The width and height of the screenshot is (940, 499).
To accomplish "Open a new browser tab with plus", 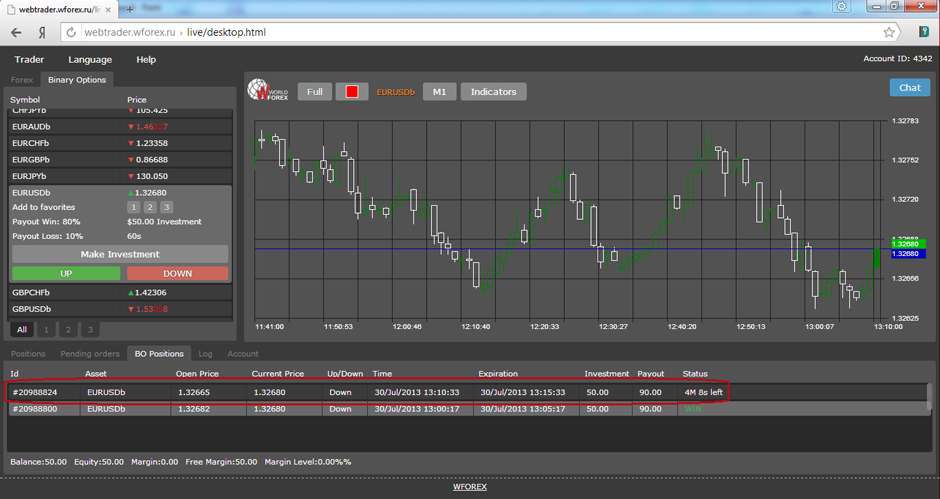I will click(x=129, y=9).
